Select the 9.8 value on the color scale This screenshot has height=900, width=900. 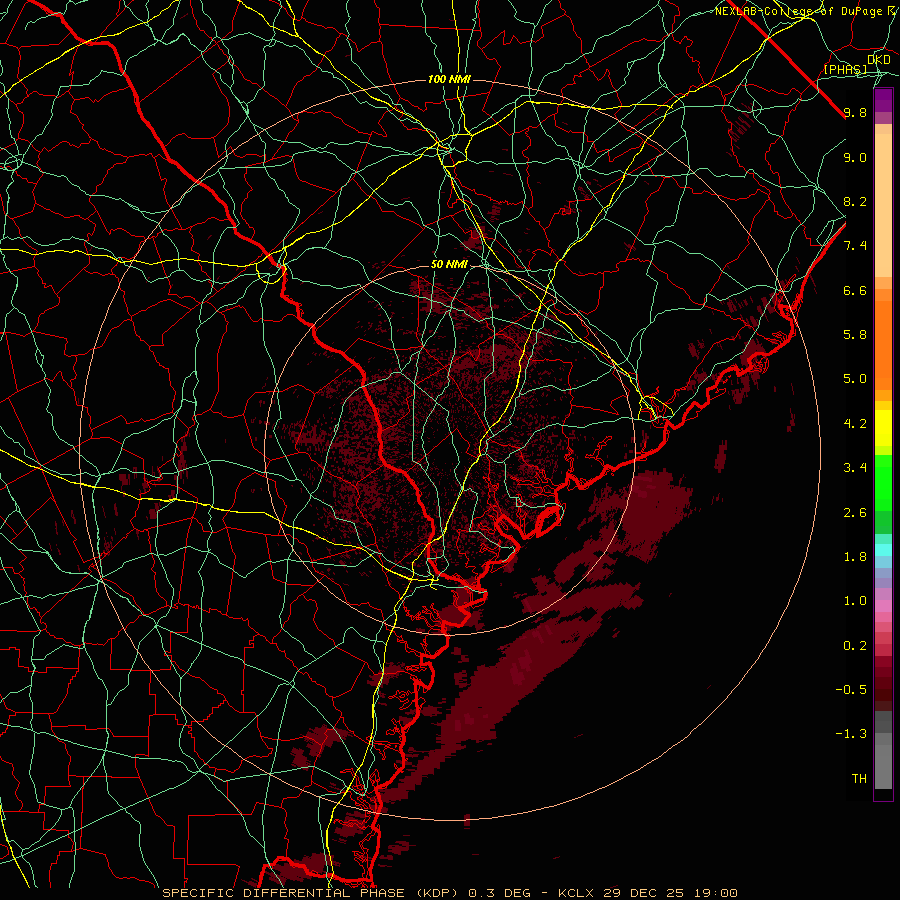tap(855, 112)
